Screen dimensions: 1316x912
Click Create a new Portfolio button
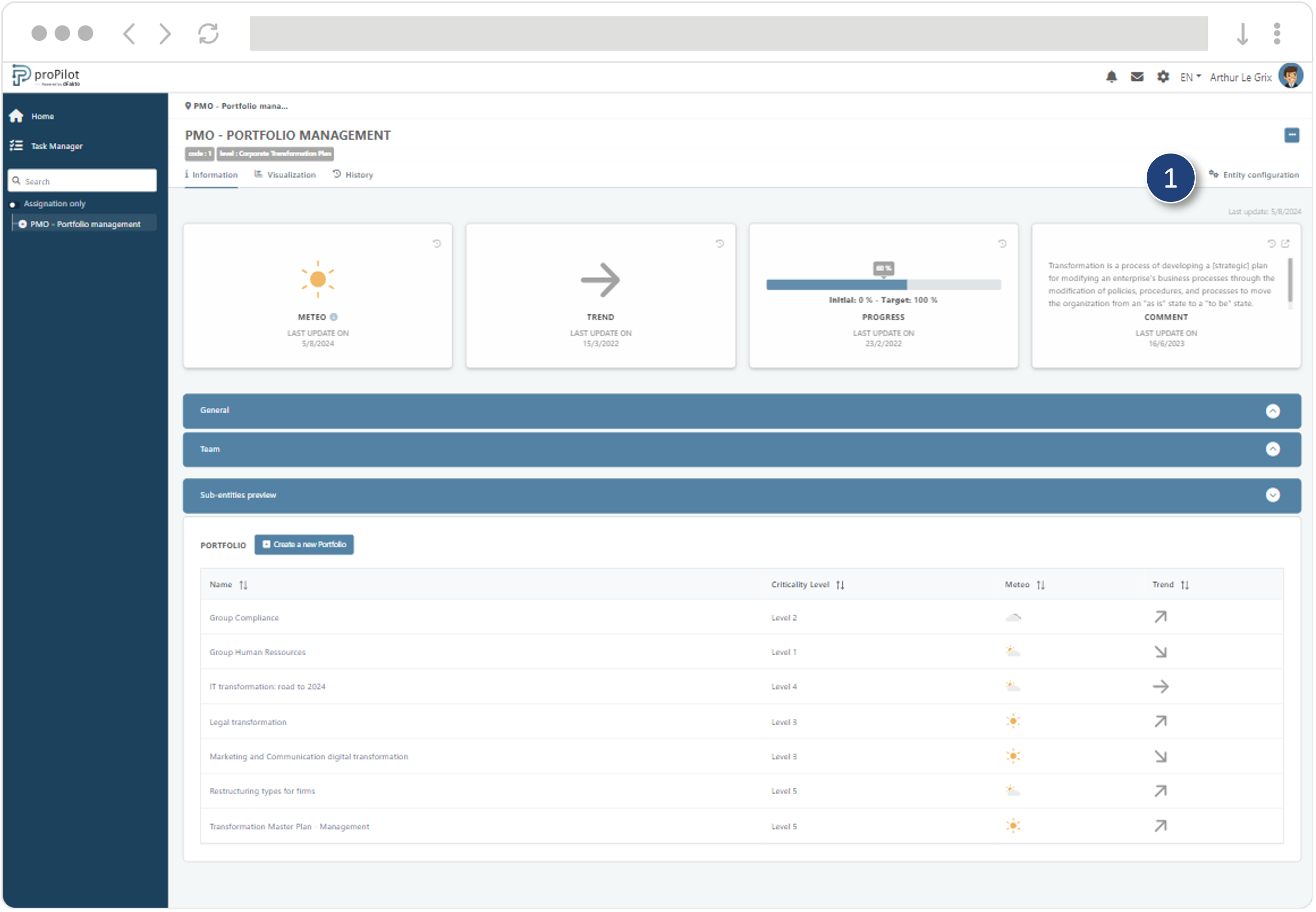point(304,545)
